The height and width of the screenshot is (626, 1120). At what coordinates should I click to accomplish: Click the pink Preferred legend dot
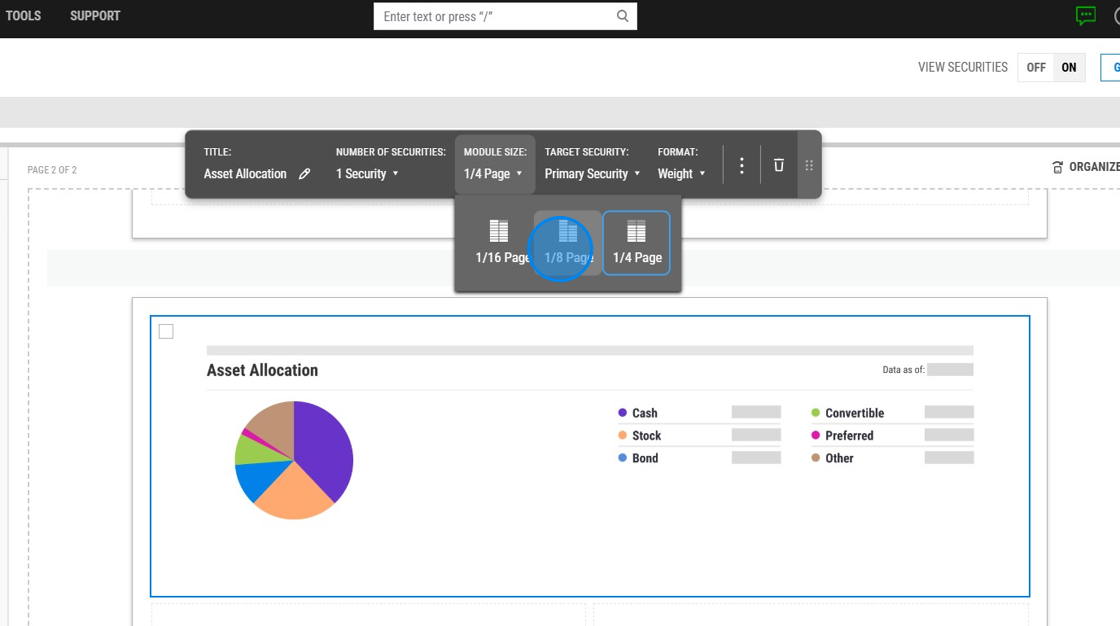pos(815,435)
